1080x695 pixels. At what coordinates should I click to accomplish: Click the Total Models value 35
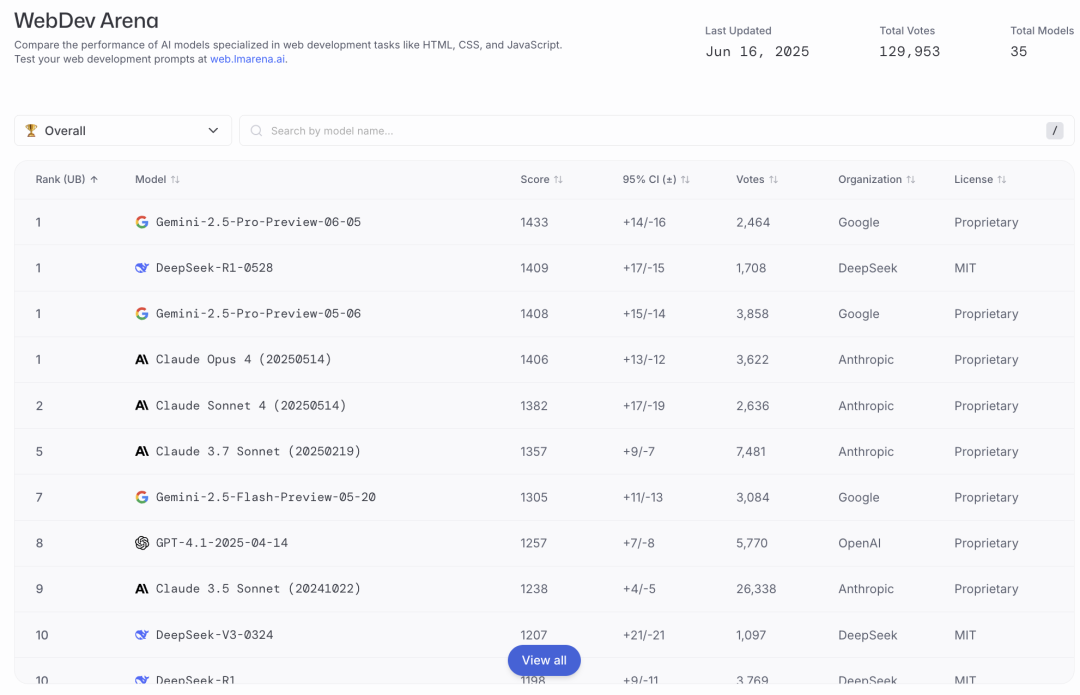click(1019, 52)
